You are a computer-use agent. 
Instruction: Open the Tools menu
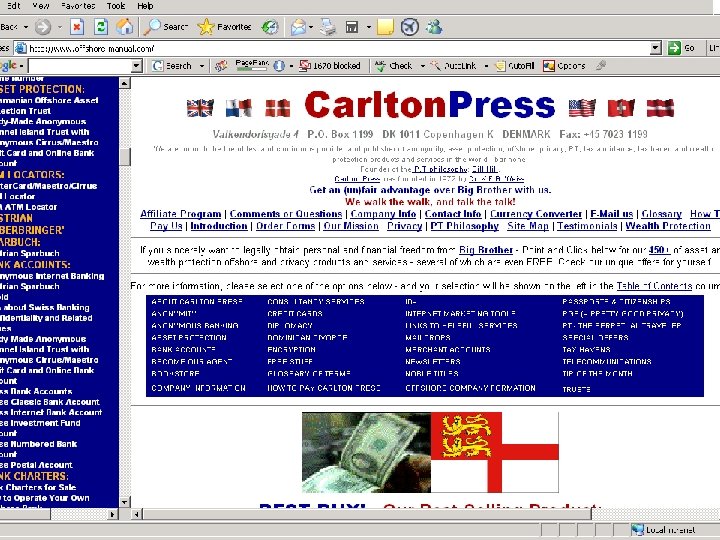[x=116, y=6]
